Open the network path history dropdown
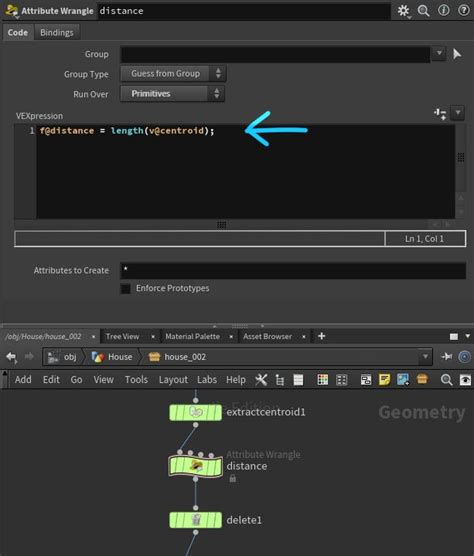 [x=425, y=356]
